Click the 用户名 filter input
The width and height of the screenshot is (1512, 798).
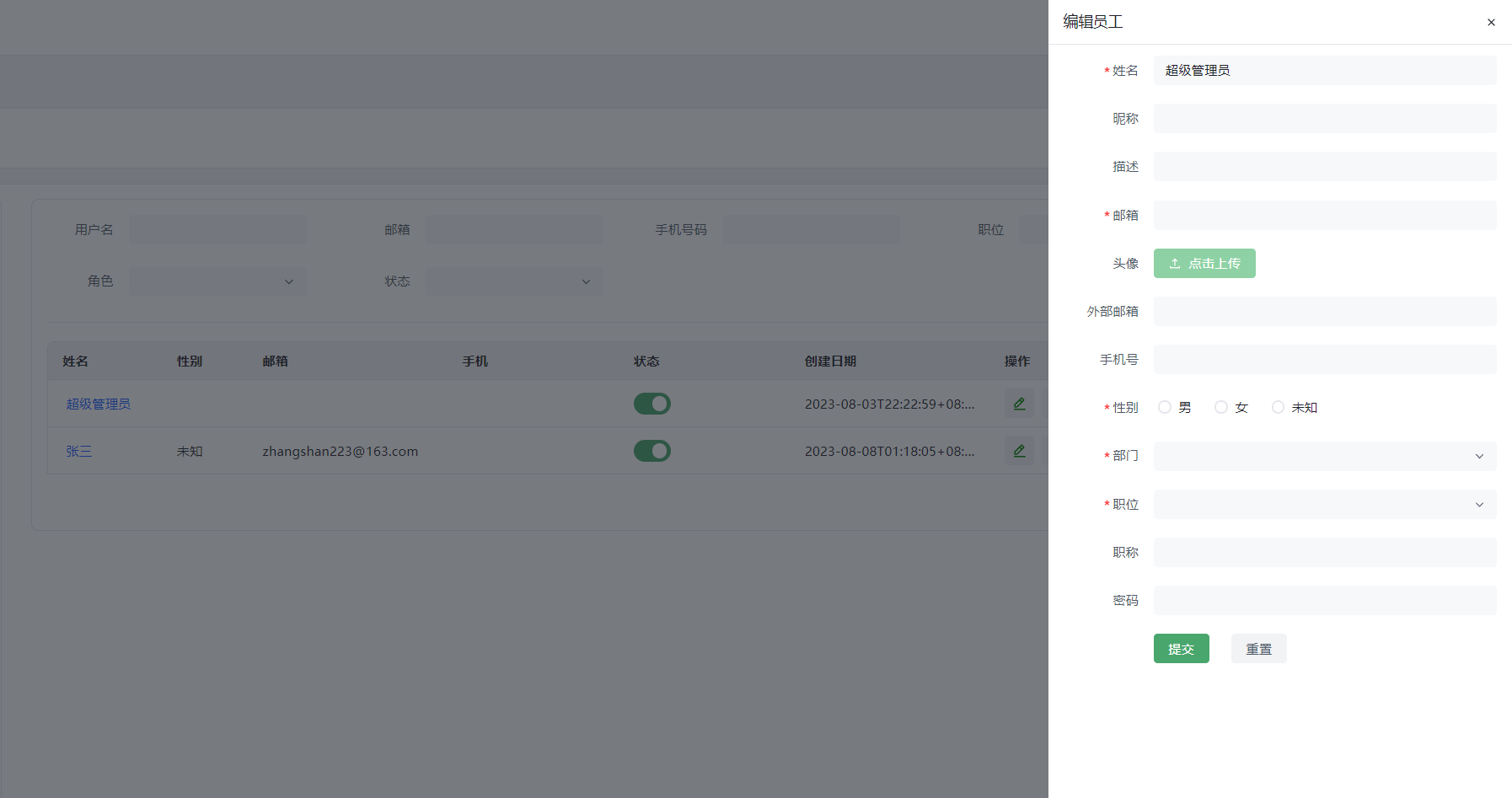click(217, 229)
